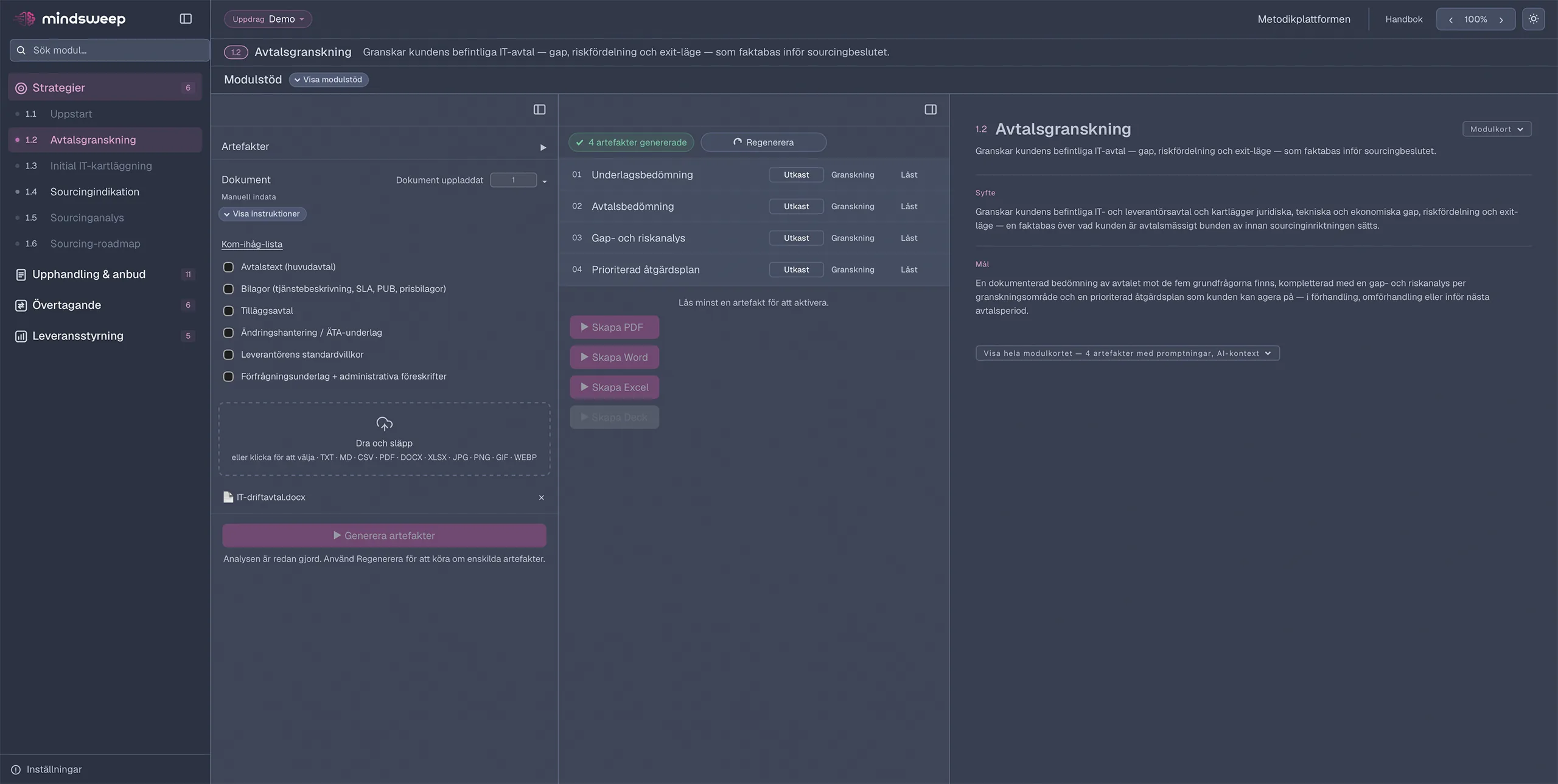Click Skapa Excel
Screen dimensions: 1558x784
[614, 387]
